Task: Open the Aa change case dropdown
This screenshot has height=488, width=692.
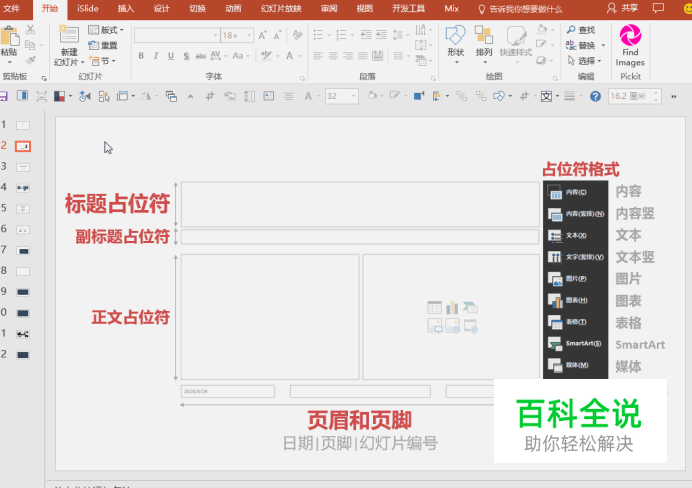Action: [241, 56]
